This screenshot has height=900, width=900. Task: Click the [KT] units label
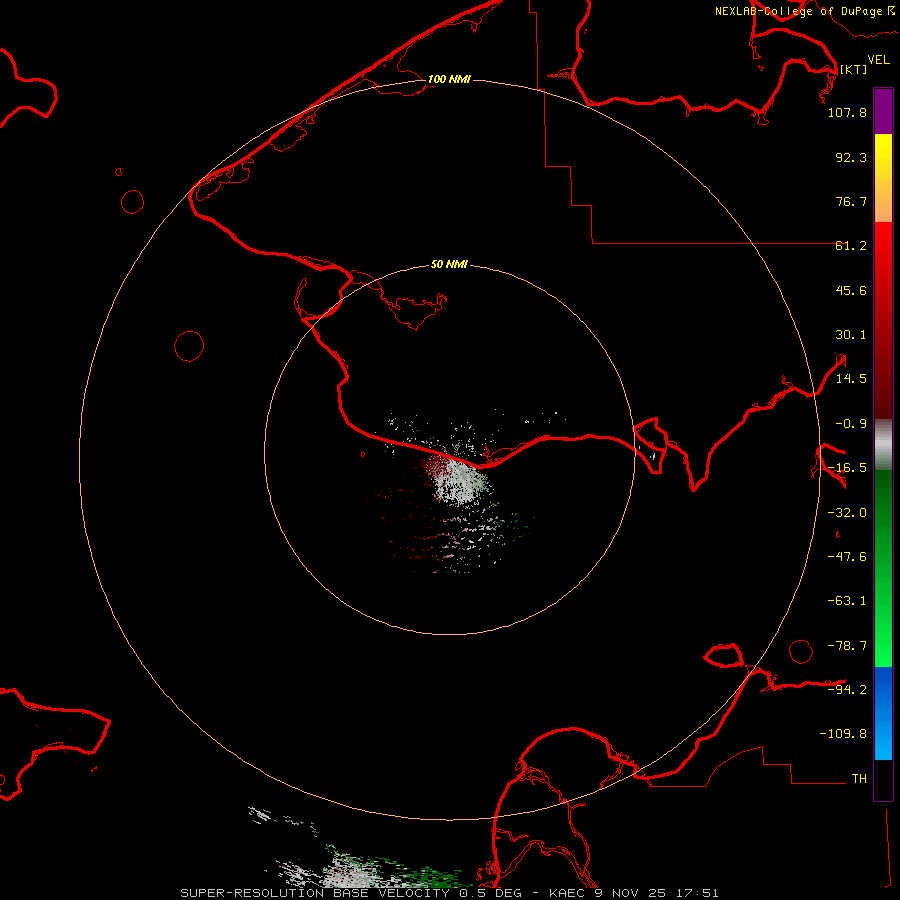pyautogui.click(x=854, y=69)
